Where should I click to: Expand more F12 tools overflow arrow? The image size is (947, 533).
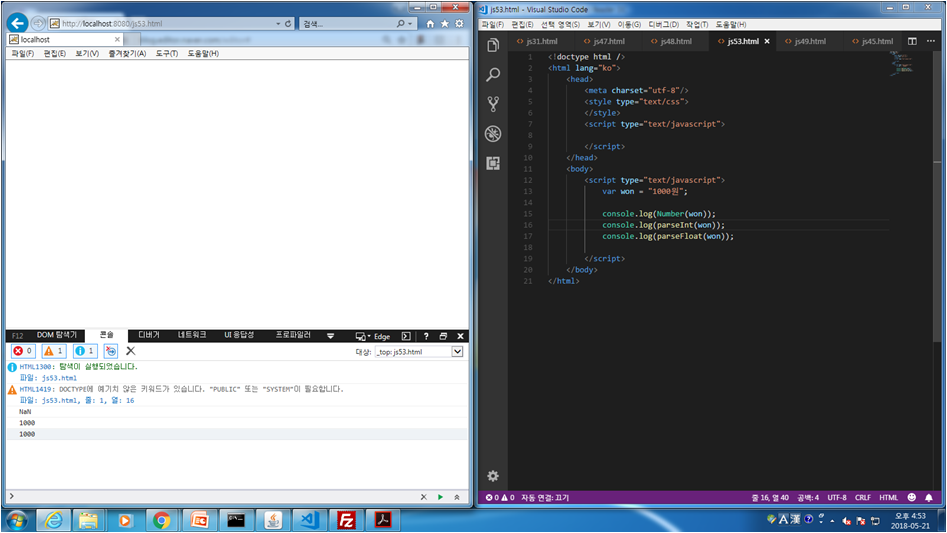330,336
